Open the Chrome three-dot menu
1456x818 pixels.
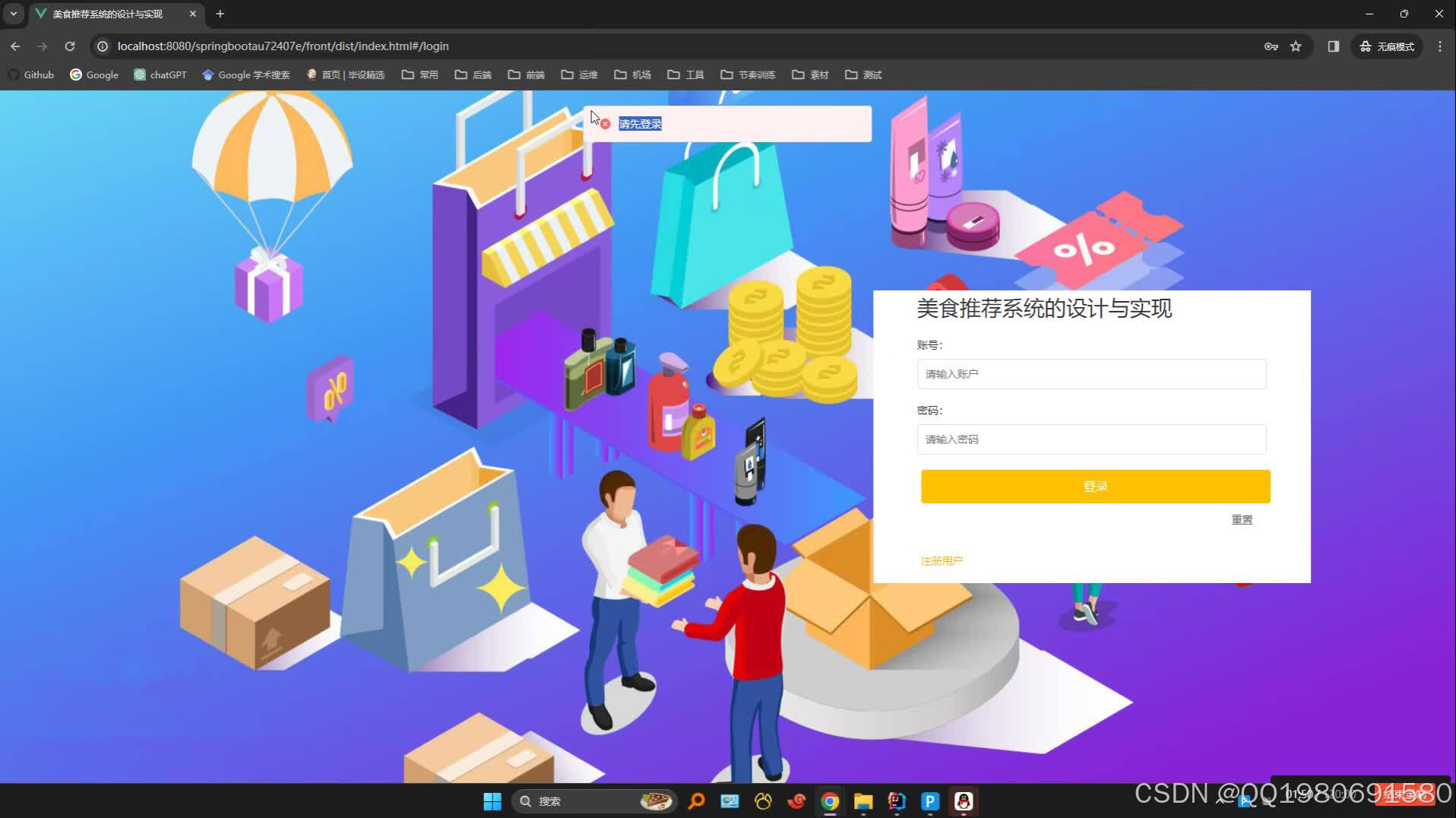(1439, 46)
